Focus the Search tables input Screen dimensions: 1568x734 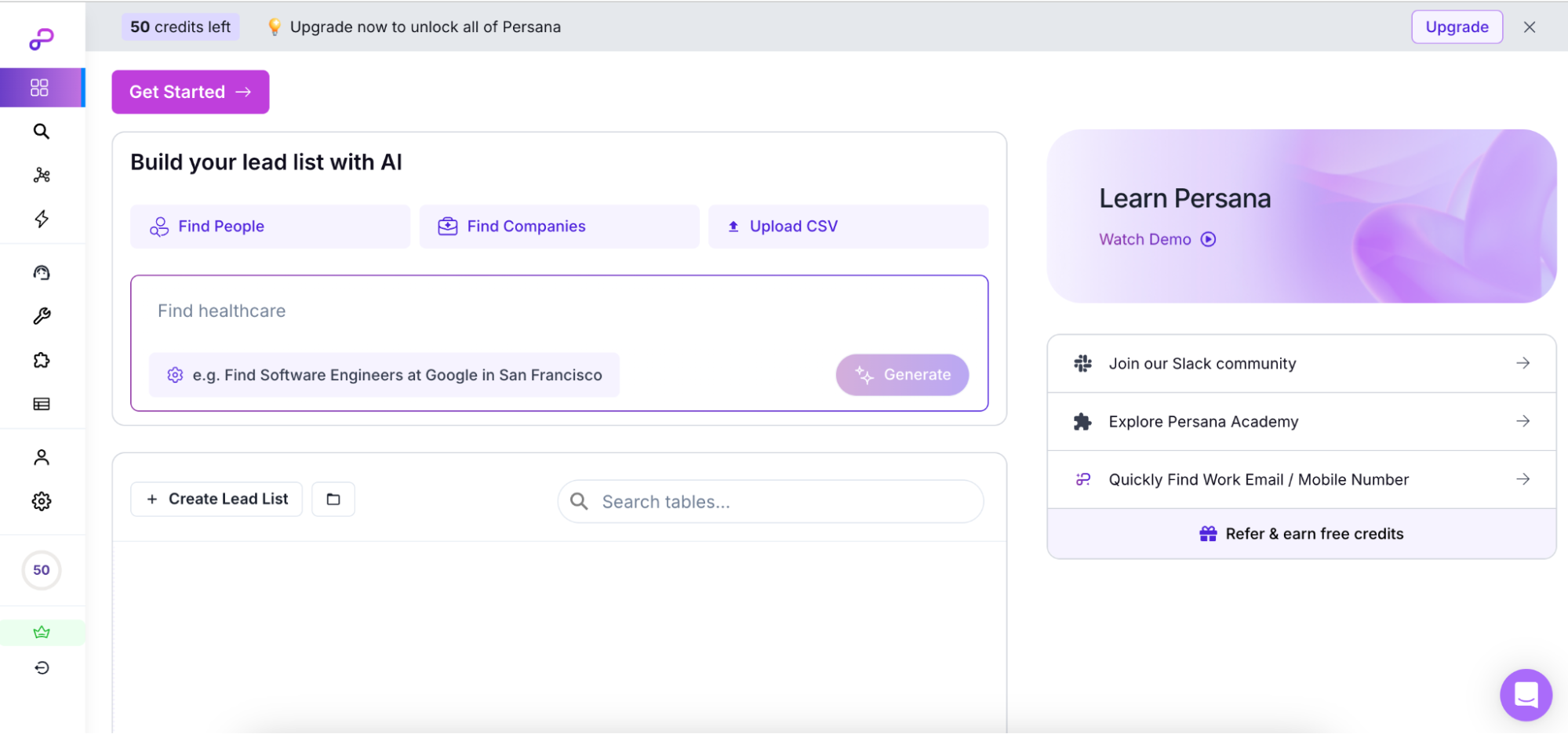(770, 502)
